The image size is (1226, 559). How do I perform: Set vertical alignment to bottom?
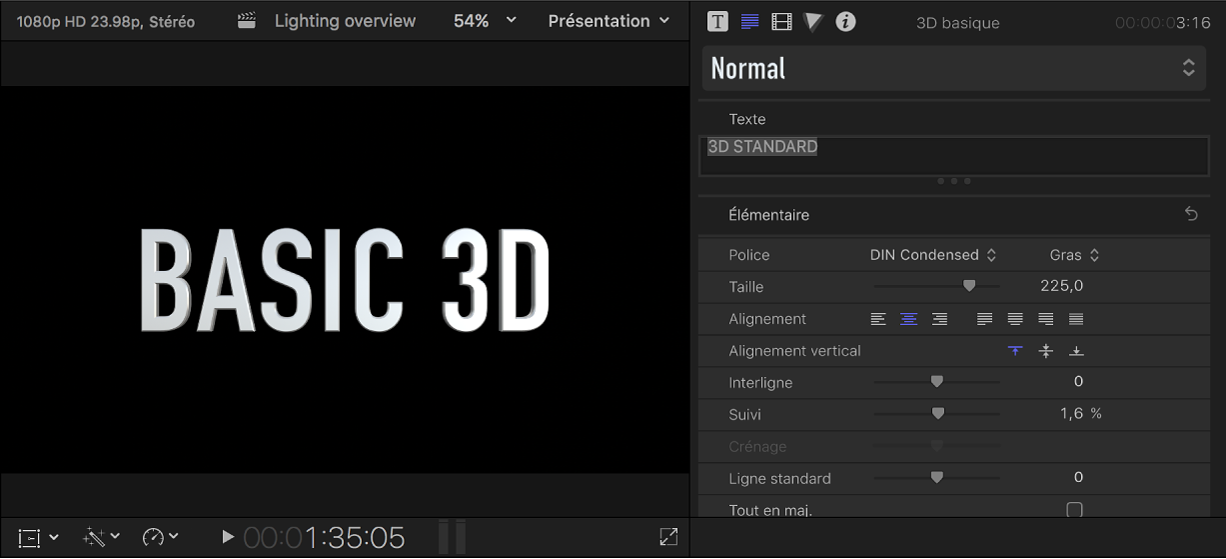[x=1076, y=351]
